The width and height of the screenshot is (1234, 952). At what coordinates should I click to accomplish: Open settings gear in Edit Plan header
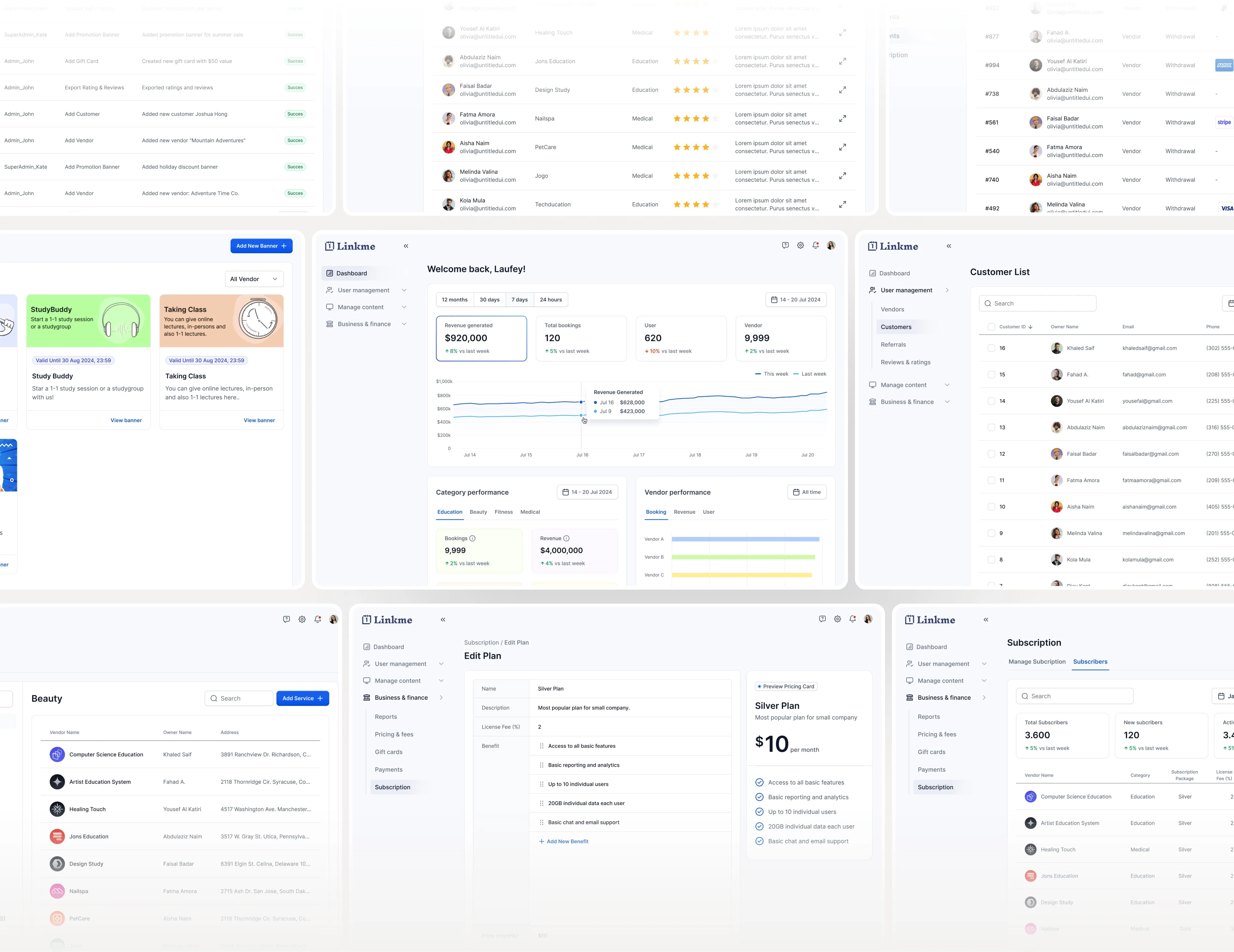click(x=837, y=619)
